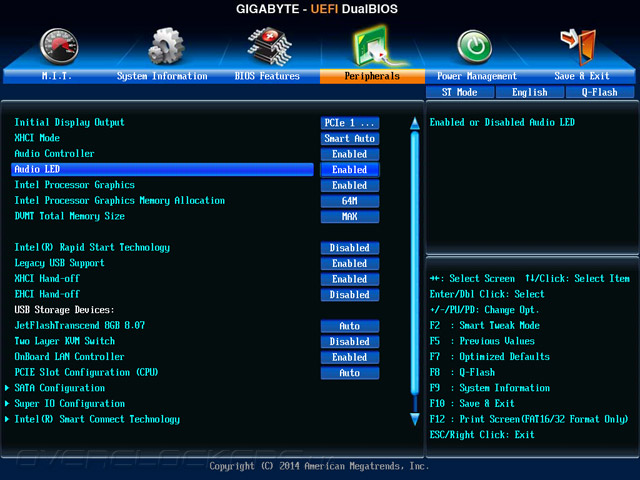Select Audio Controller label
Image resolution: width=640 pixels, height=480 pixels.
[54, 153]
